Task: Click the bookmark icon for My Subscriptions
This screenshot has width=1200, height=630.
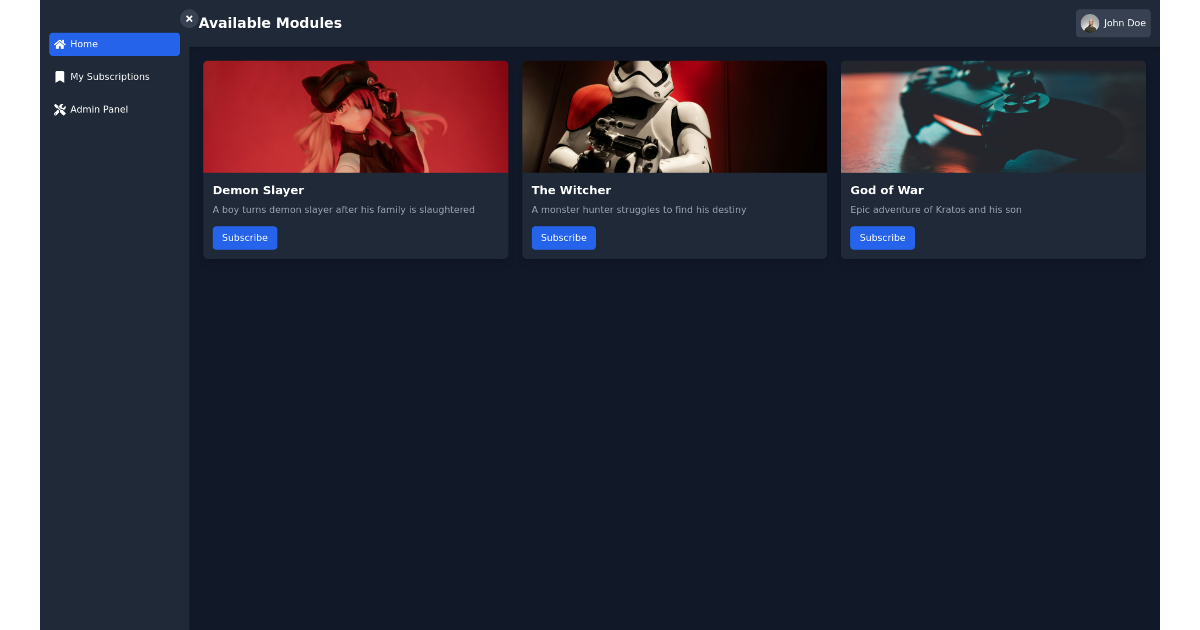Action: tap(60, 77)
